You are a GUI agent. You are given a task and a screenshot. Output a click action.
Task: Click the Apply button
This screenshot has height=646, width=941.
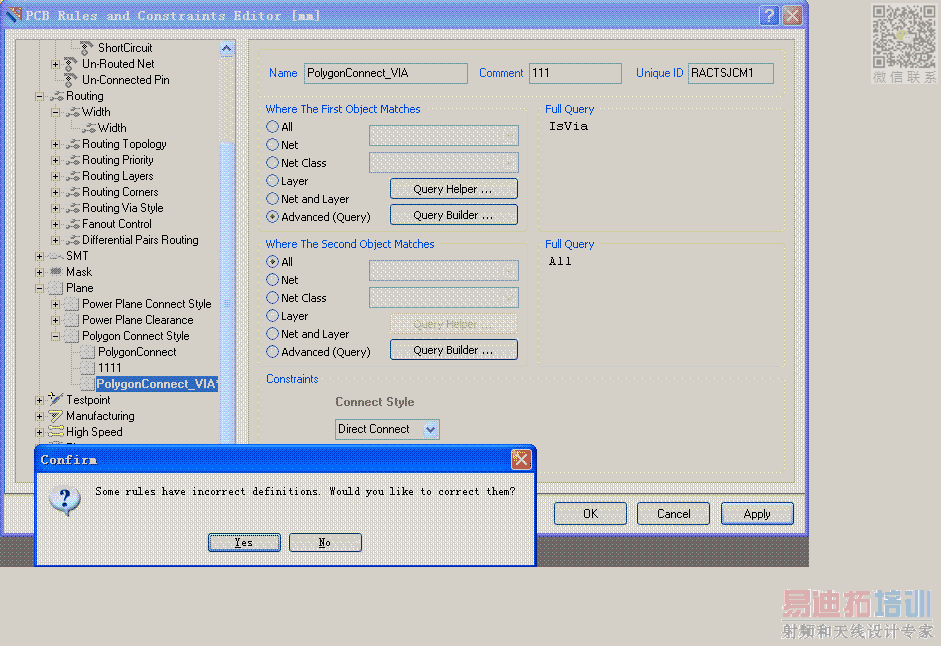[757, 513]
